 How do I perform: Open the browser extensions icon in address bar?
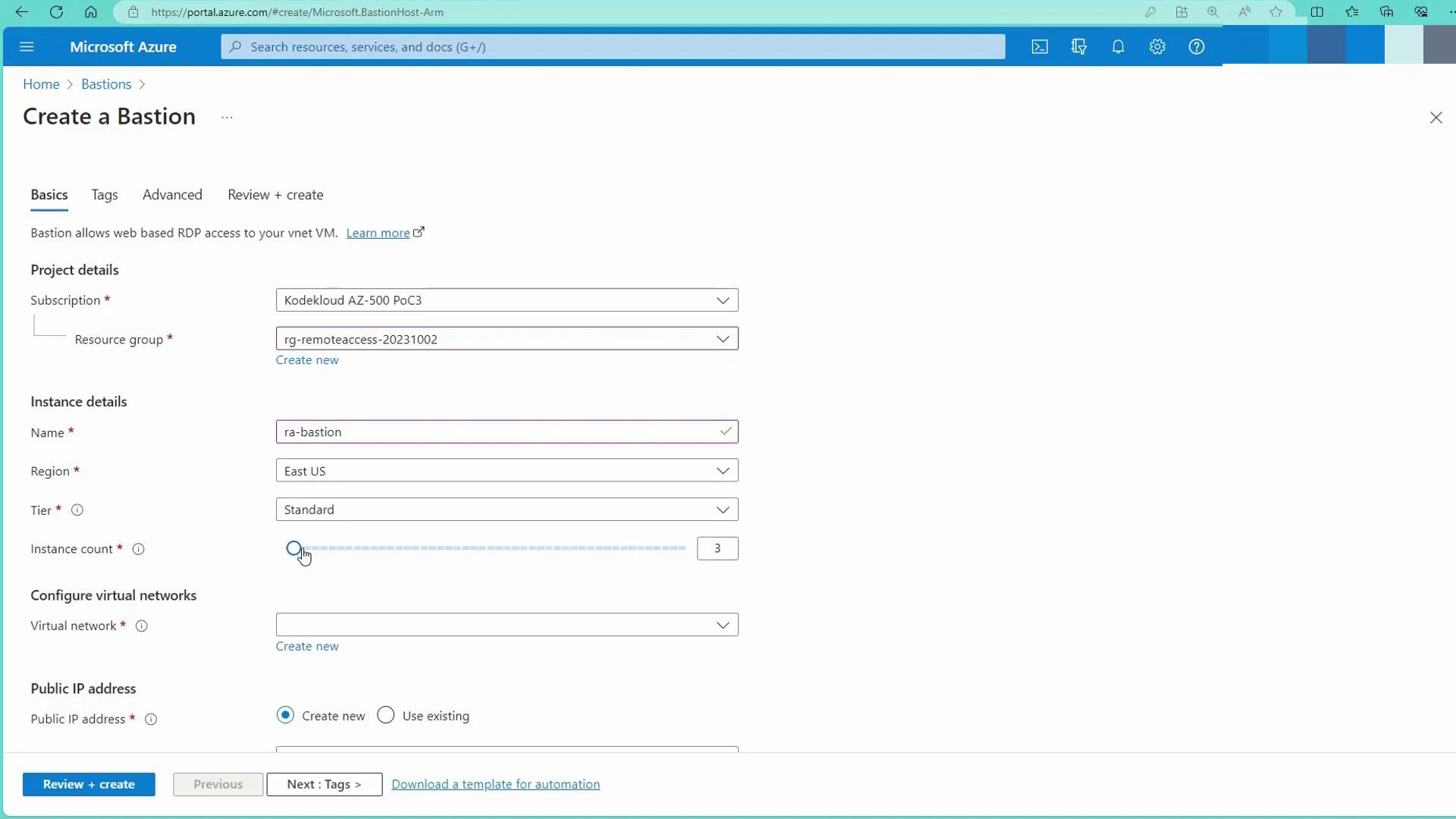click(x=1181, y=12)
